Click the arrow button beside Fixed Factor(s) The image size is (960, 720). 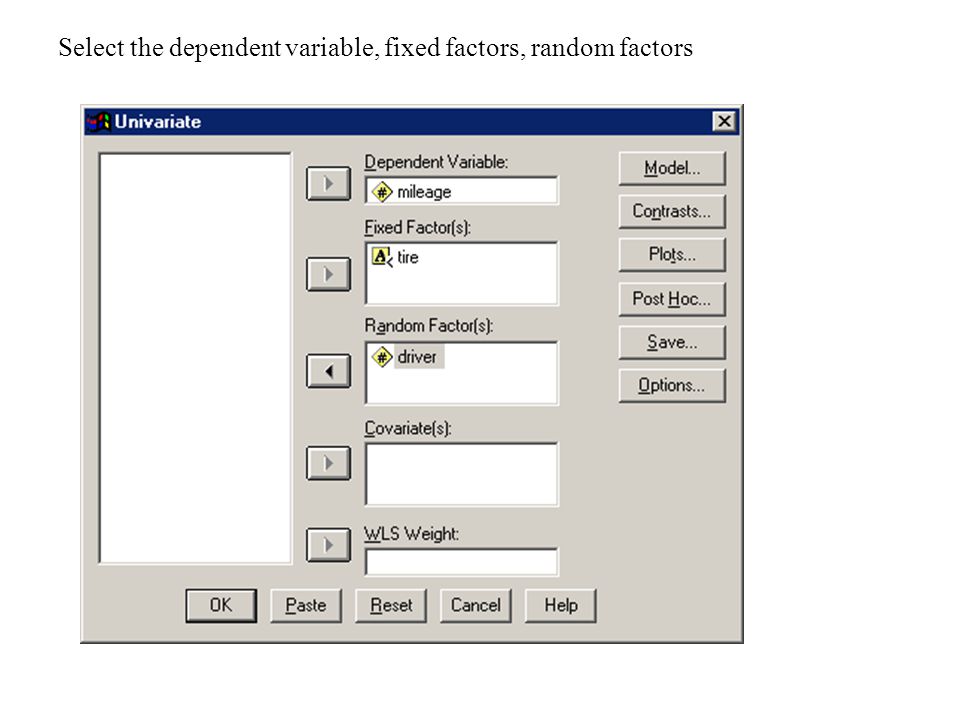[x=329, y=274]
